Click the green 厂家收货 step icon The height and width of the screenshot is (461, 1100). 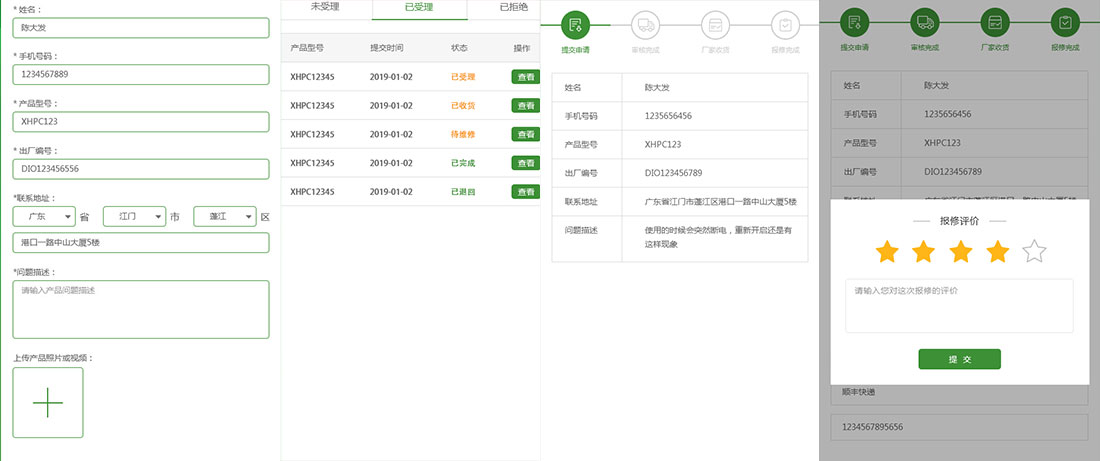coord(994,21)
